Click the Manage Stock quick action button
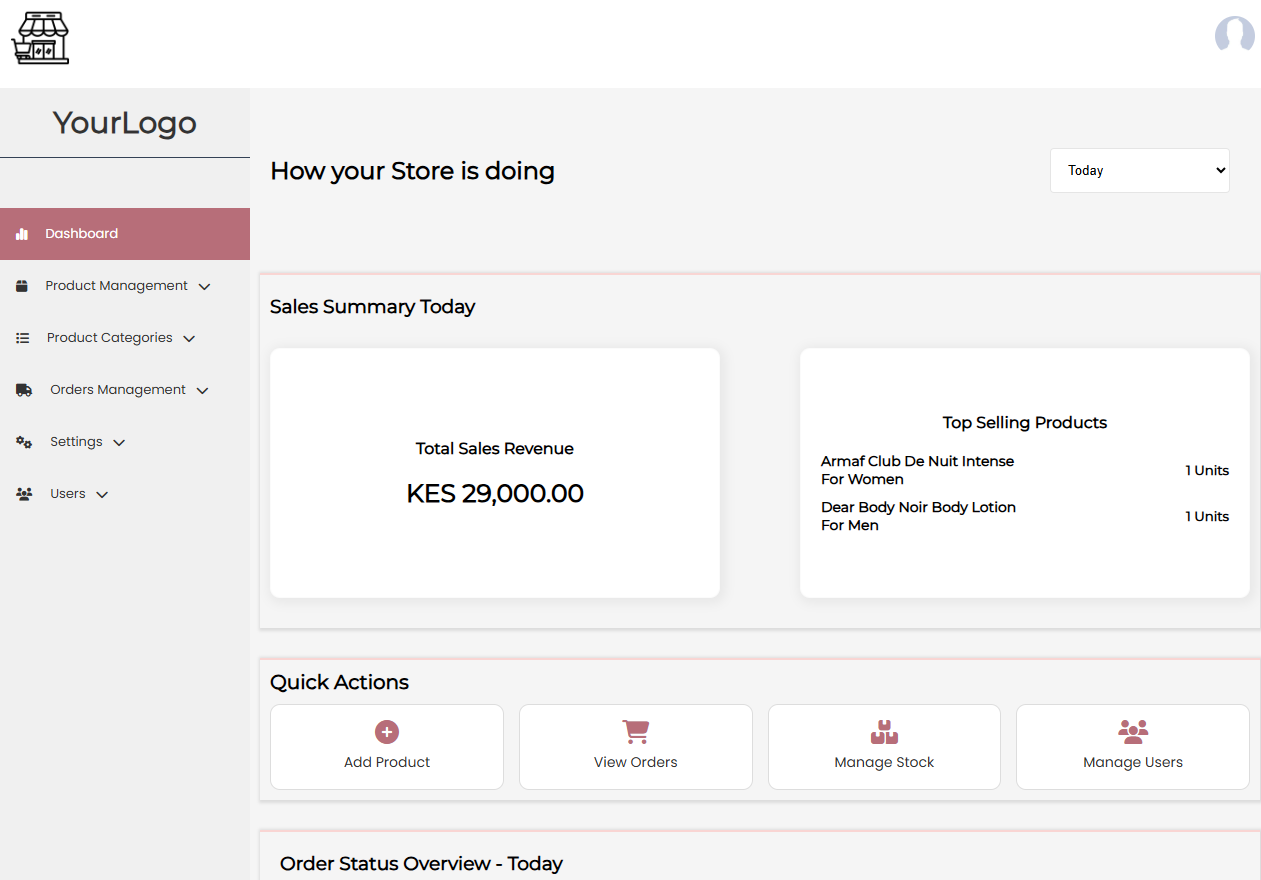The width and height of the screenshot is (1261, 880). [884, 747]
